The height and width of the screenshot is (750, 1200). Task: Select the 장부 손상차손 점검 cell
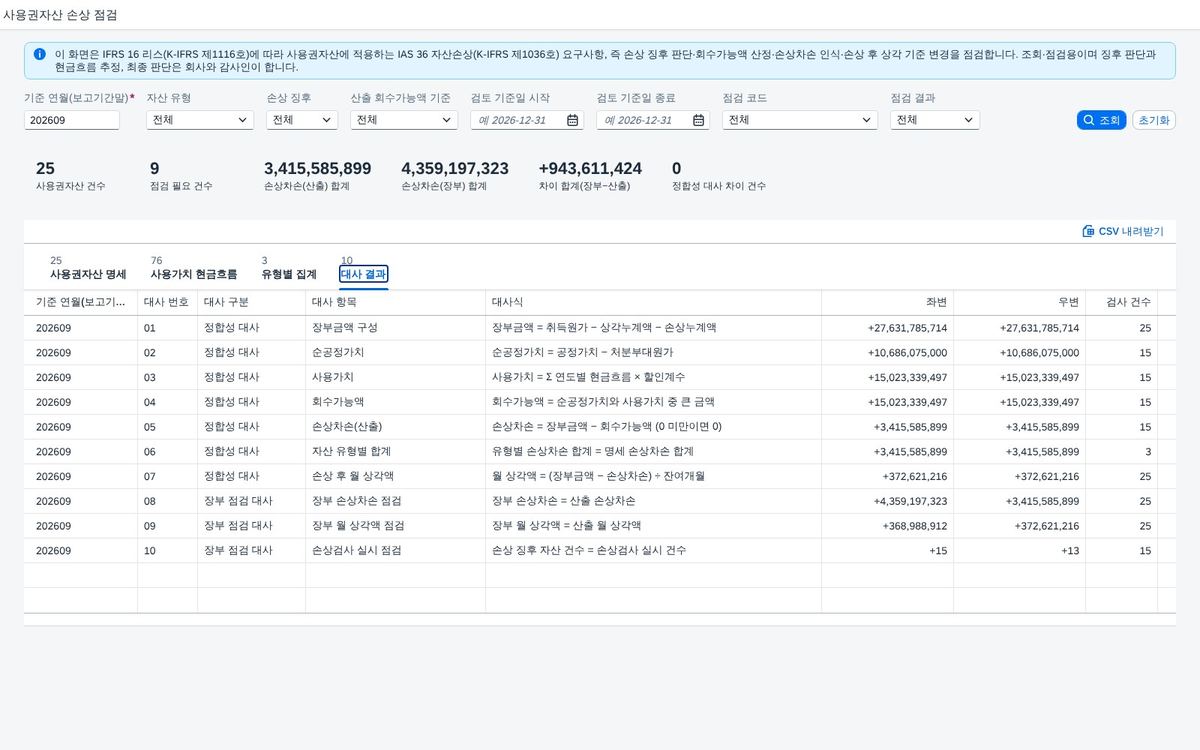(395, 501)
